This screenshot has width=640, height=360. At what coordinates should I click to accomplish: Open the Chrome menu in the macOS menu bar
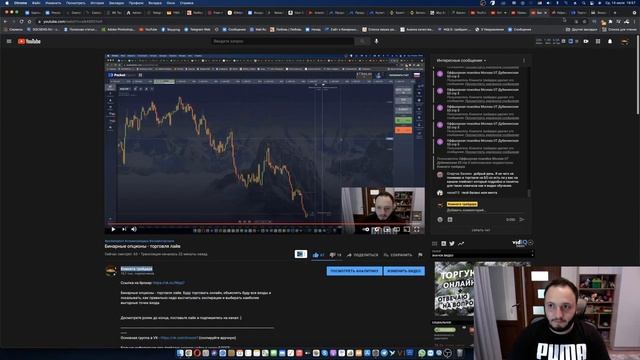20,3
